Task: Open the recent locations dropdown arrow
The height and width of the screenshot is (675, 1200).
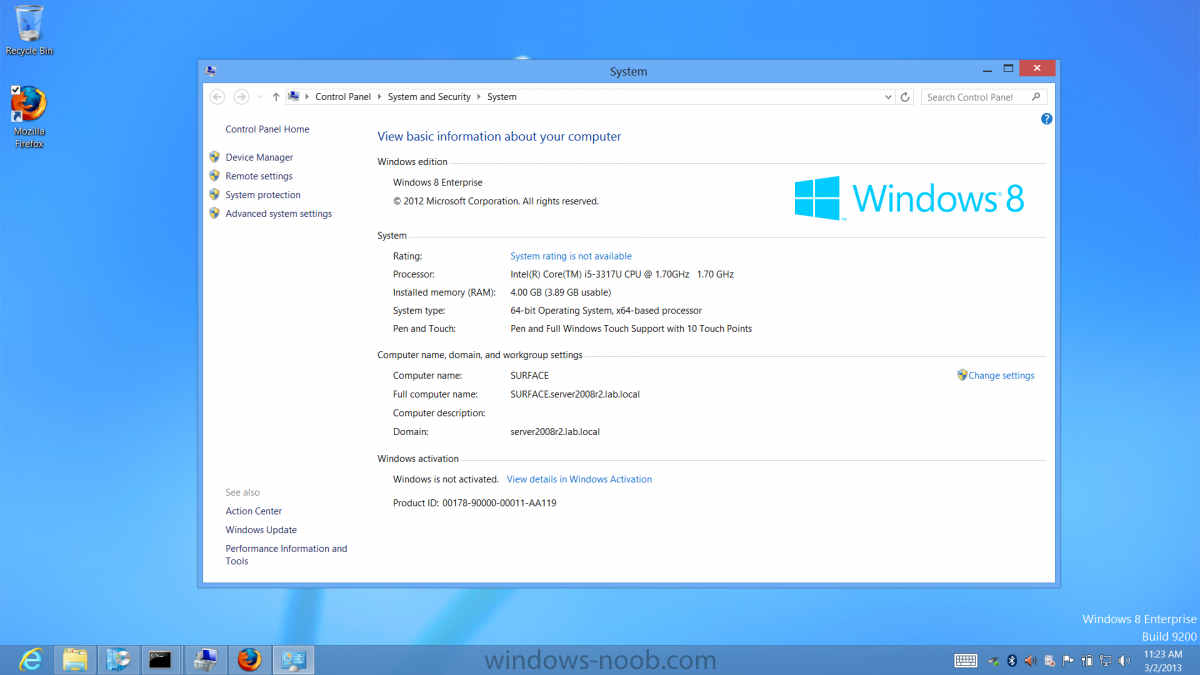Action: click(x=259, y=97)
